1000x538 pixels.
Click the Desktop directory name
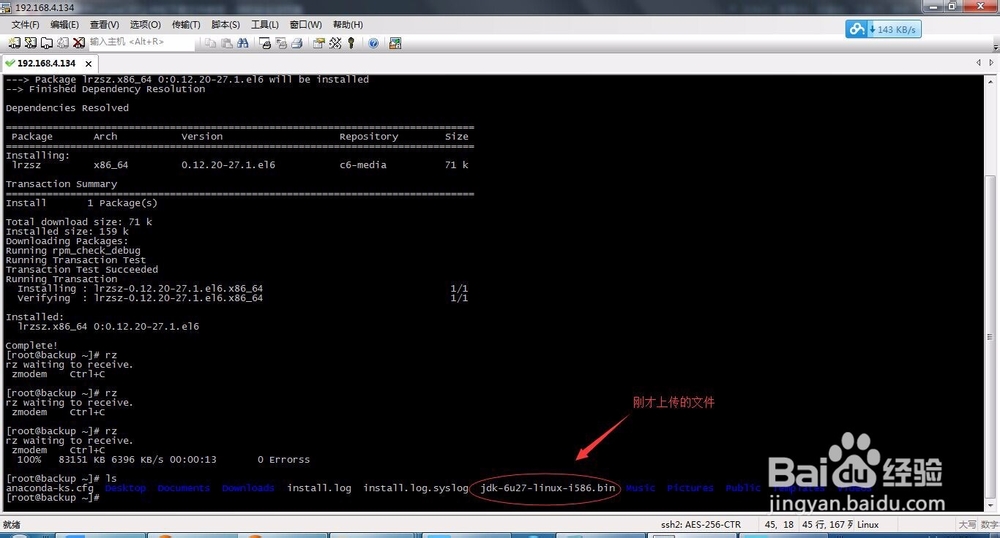coord(125,488)
